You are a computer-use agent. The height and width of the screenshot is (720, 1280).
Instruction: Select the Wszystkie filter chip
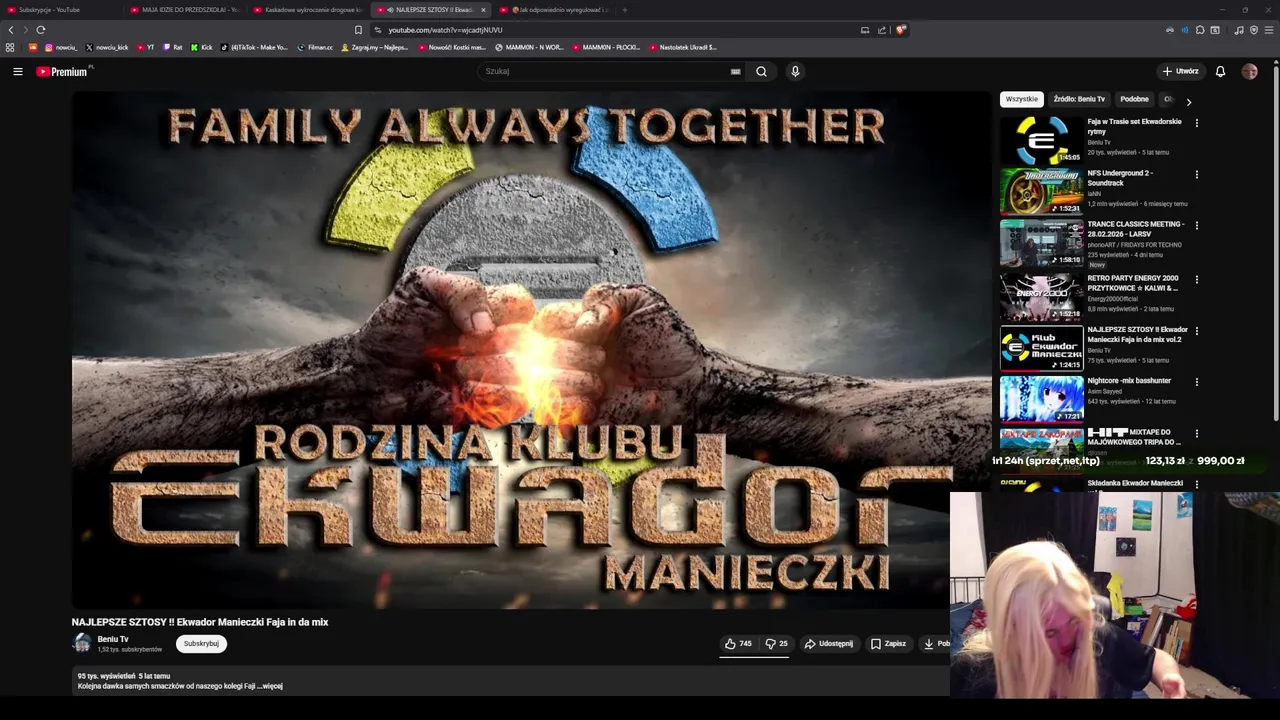[1022, 99]
